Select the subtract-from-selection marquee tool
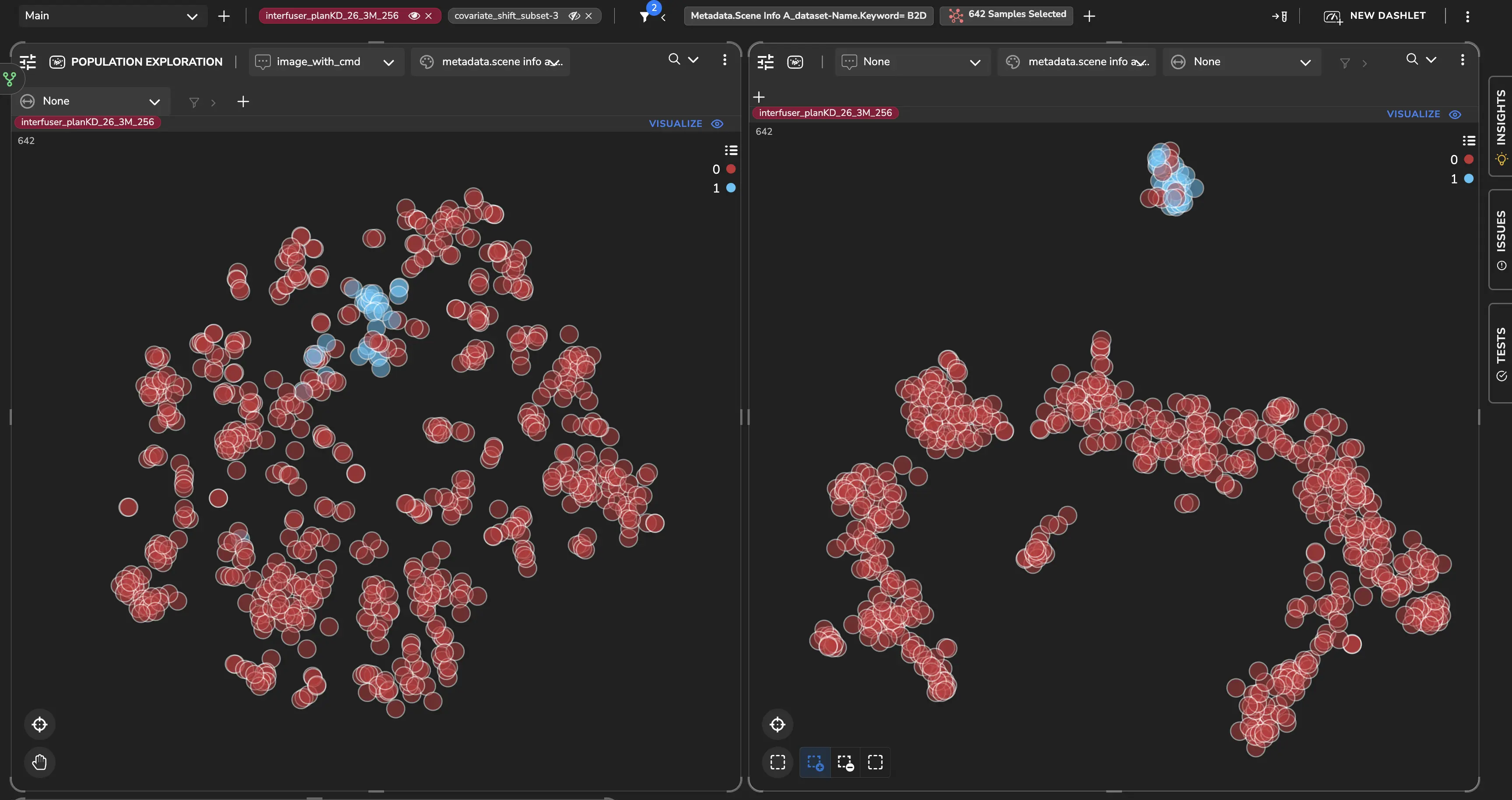The width and height of the screenshot is (1512, 800). point(845,762)
